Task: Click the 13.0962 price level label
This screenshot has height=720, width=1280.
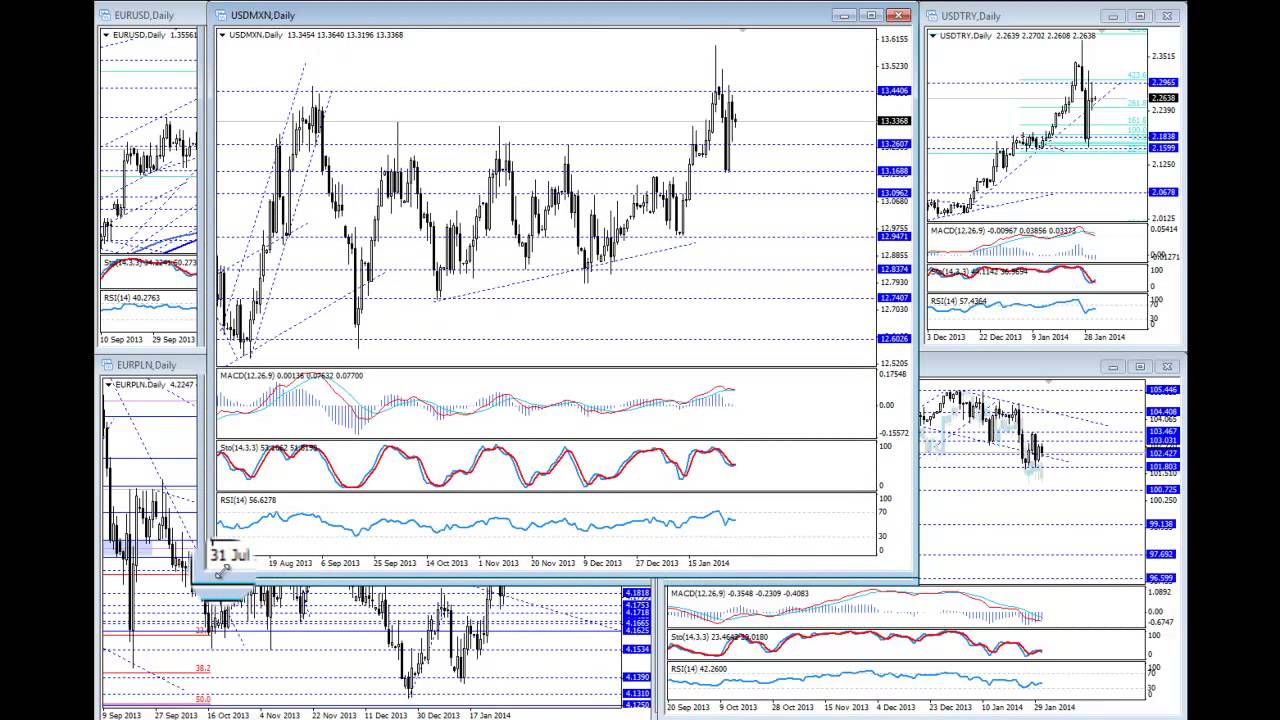Action: pyautogui.click(x=894, y=193)
